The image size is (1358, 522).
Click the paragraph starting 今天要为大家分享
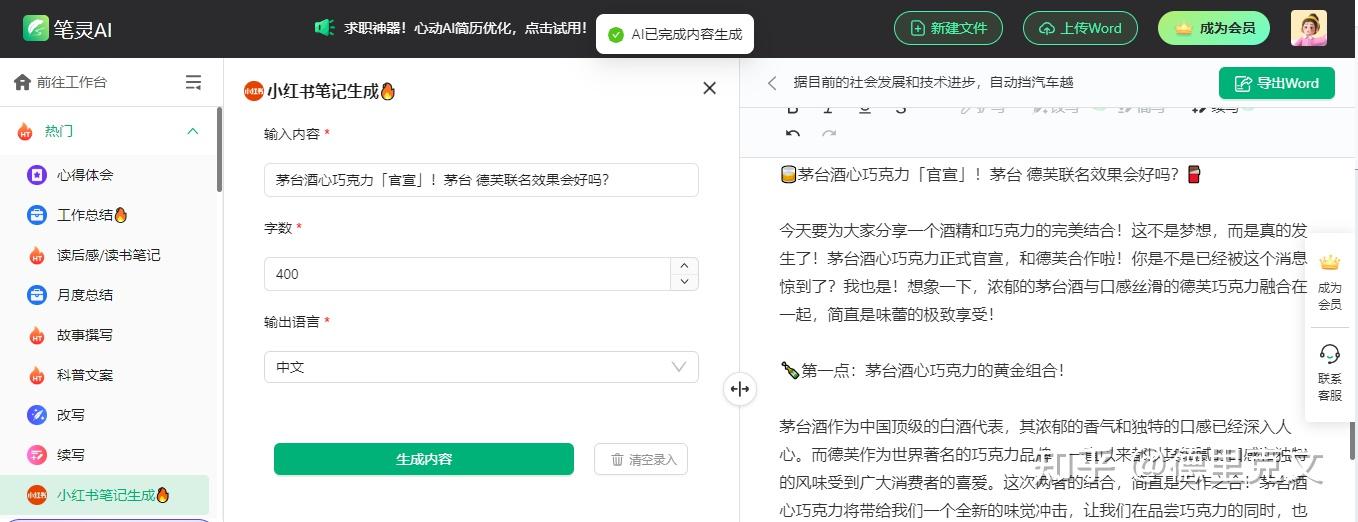pyautogui.click(x=1043, y=272)
